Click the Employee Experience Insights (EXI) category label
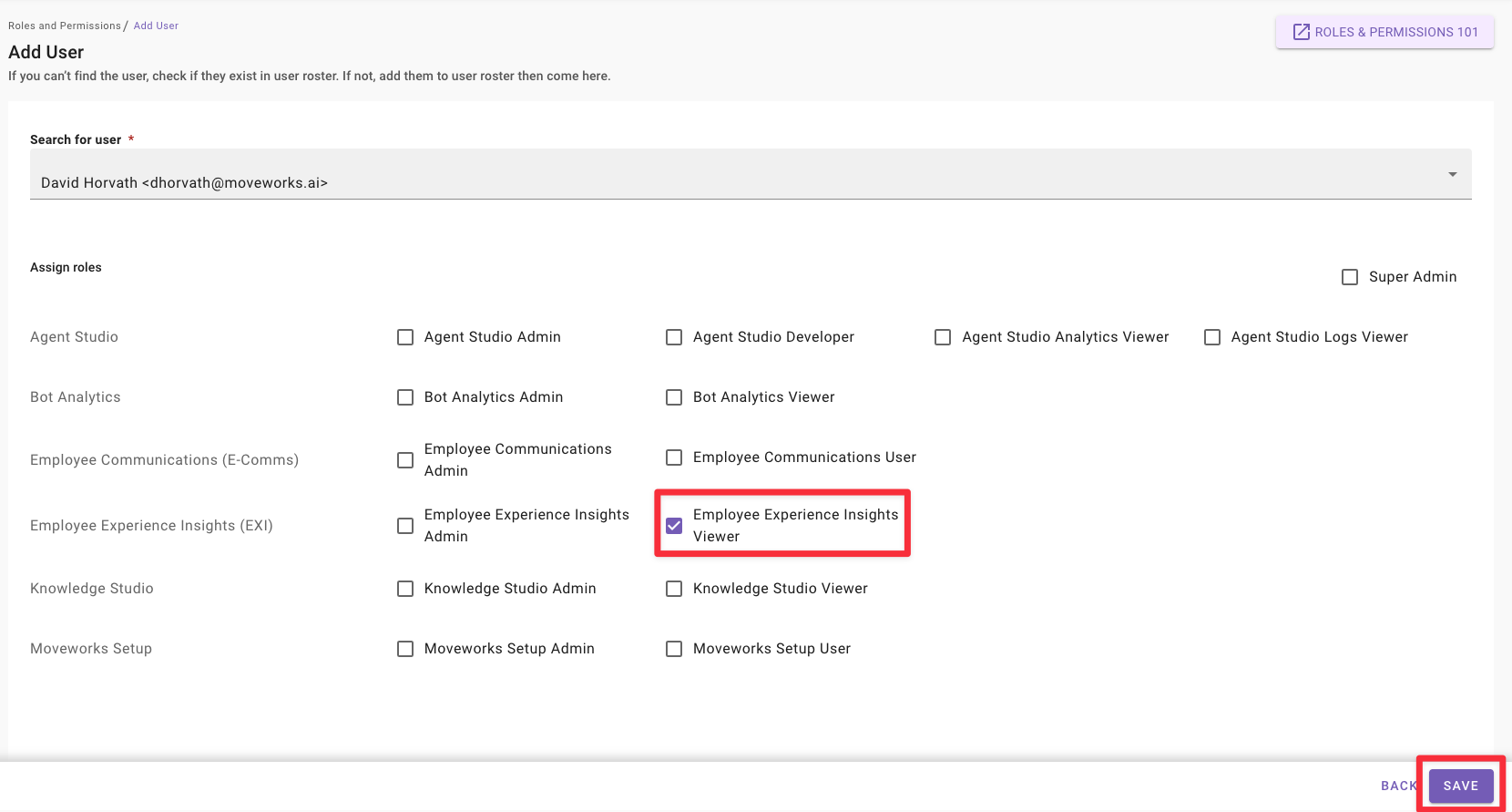 pyautogui.click(x=151, y=526)
